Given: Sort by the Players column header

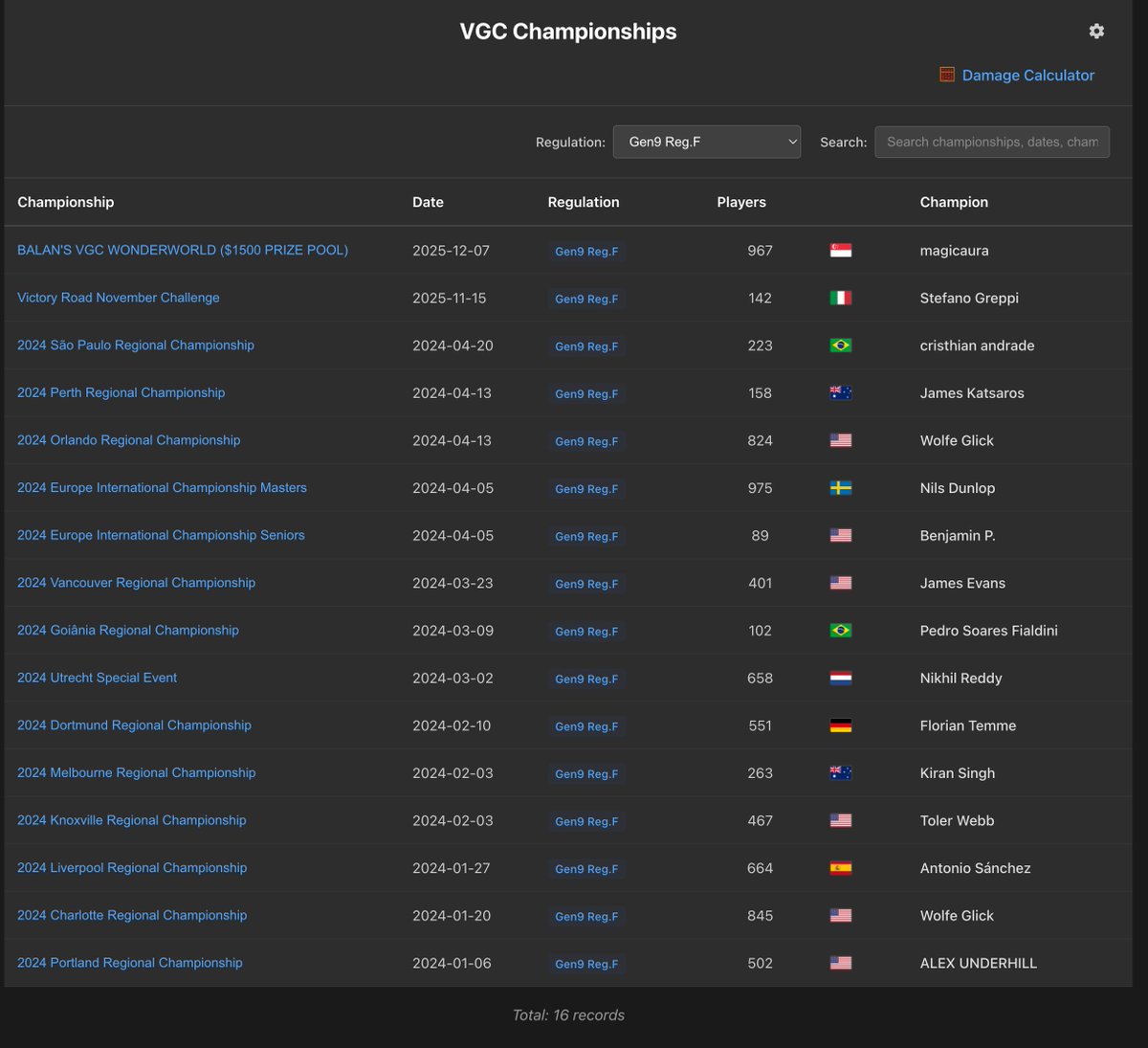Looking at the screenshot, I should 741,202.
